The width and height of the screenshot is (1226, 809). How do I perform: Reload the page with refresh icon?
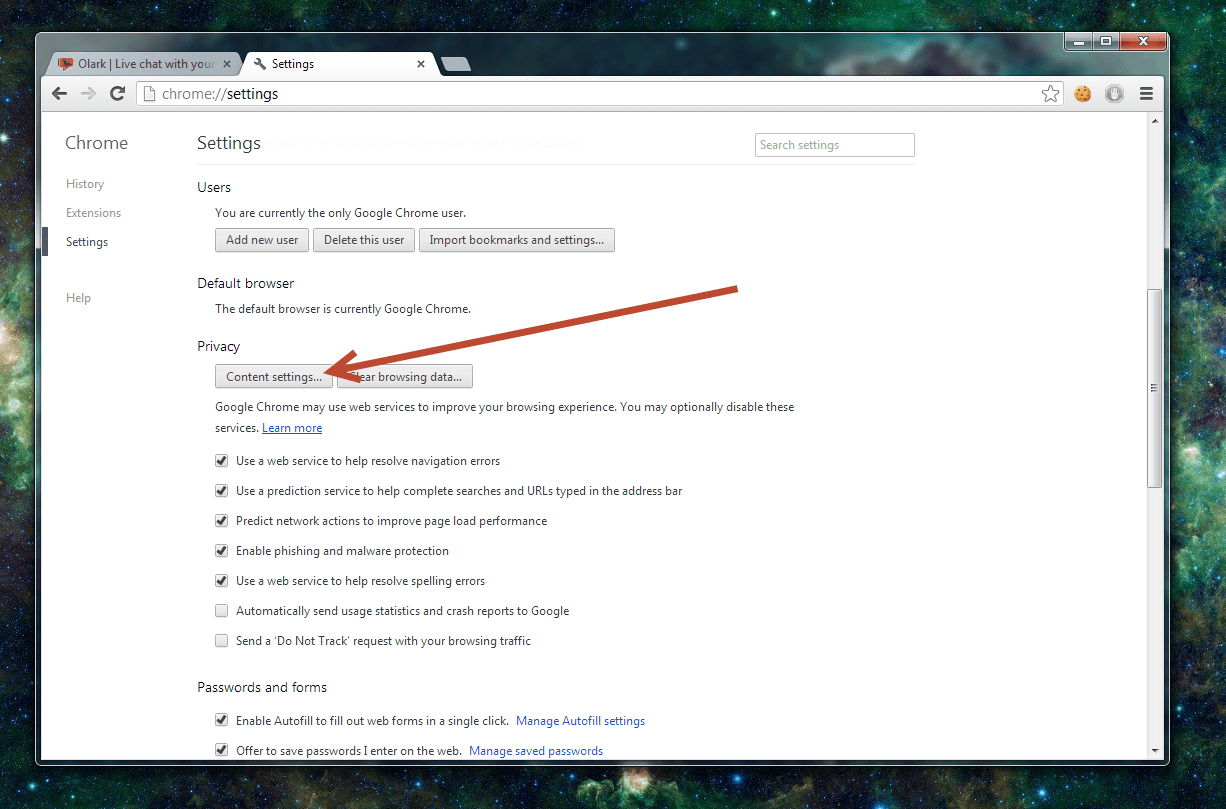click(117, 93)
